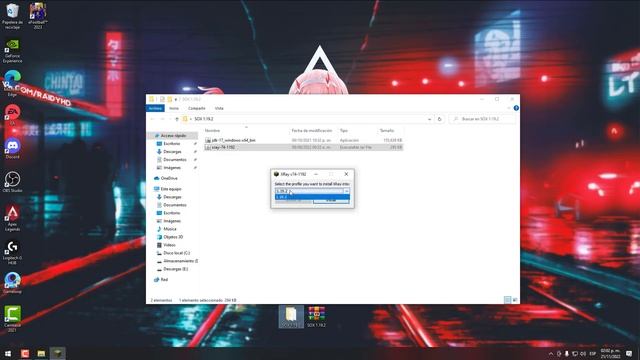Open Objetos 3D under Este equipo
This screenshot has height=360, width=640.
[x=173, y=237]
